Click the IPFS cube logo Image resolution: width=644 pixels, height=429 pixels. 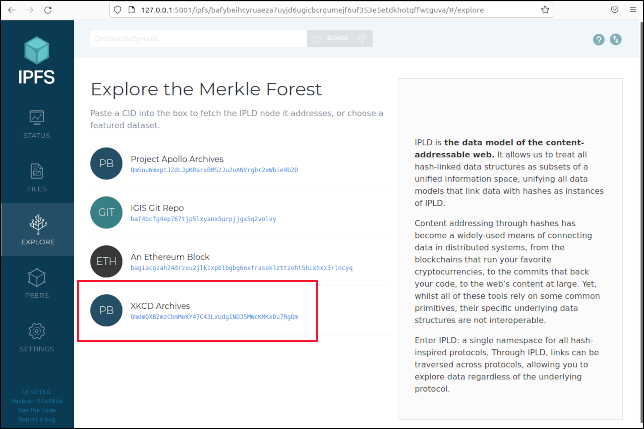37,50
